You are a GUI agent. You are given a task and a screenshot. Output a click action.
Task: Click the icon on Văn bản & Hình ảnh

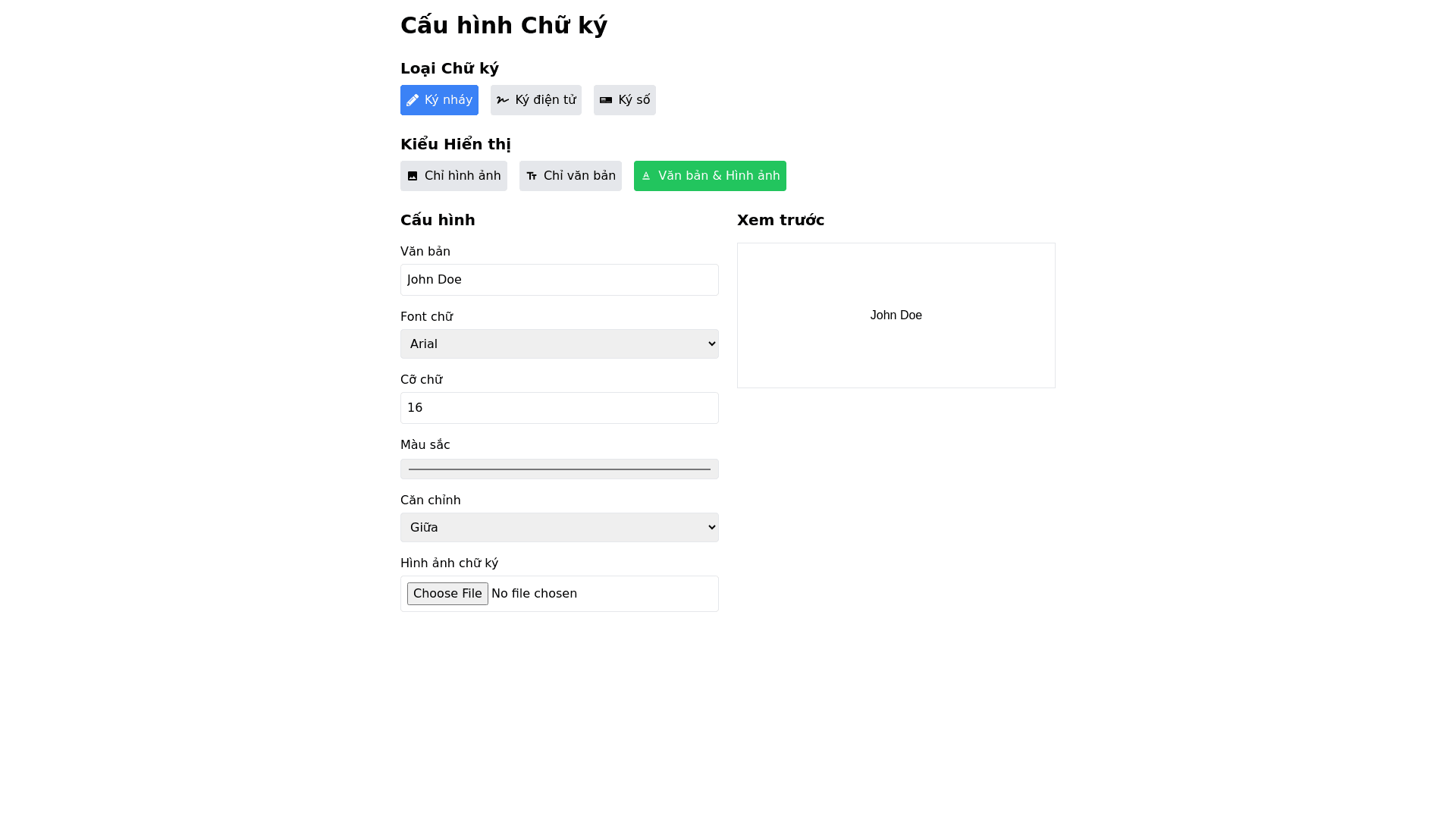(646, 176)
